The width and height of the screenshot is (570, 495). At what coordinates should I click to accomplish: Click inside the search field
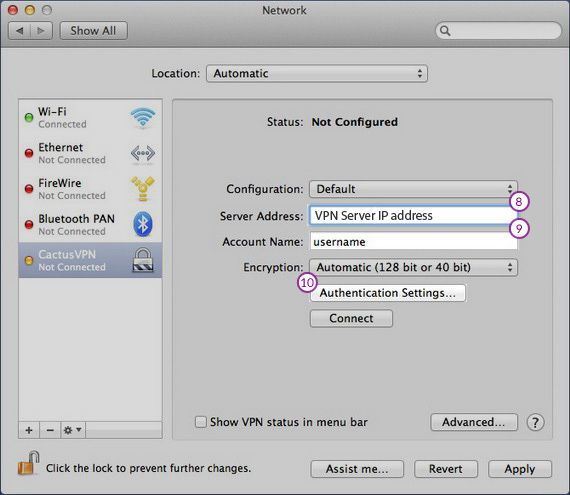[x=498, y=31]
